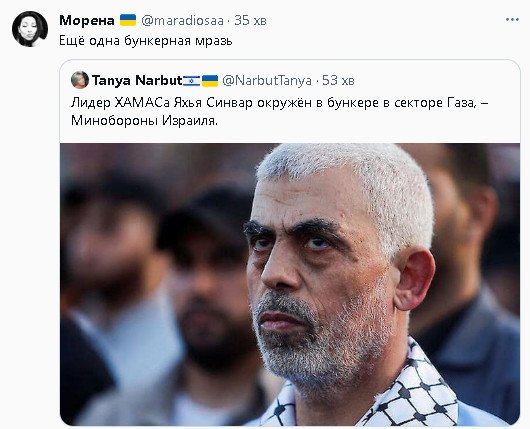
Task: Open the @NarbutTanya handle
Action: (267, 80)
